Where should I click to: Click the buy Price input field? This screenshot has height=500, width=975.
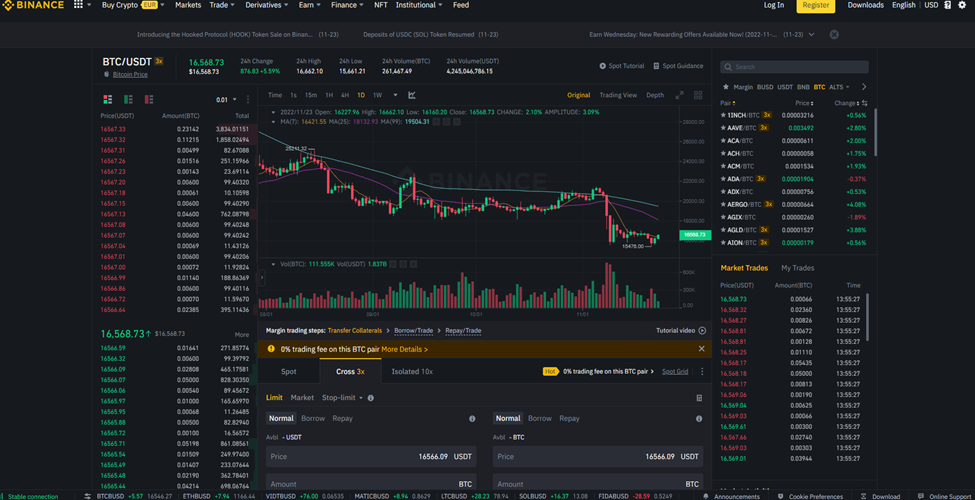tap(371, 456)
